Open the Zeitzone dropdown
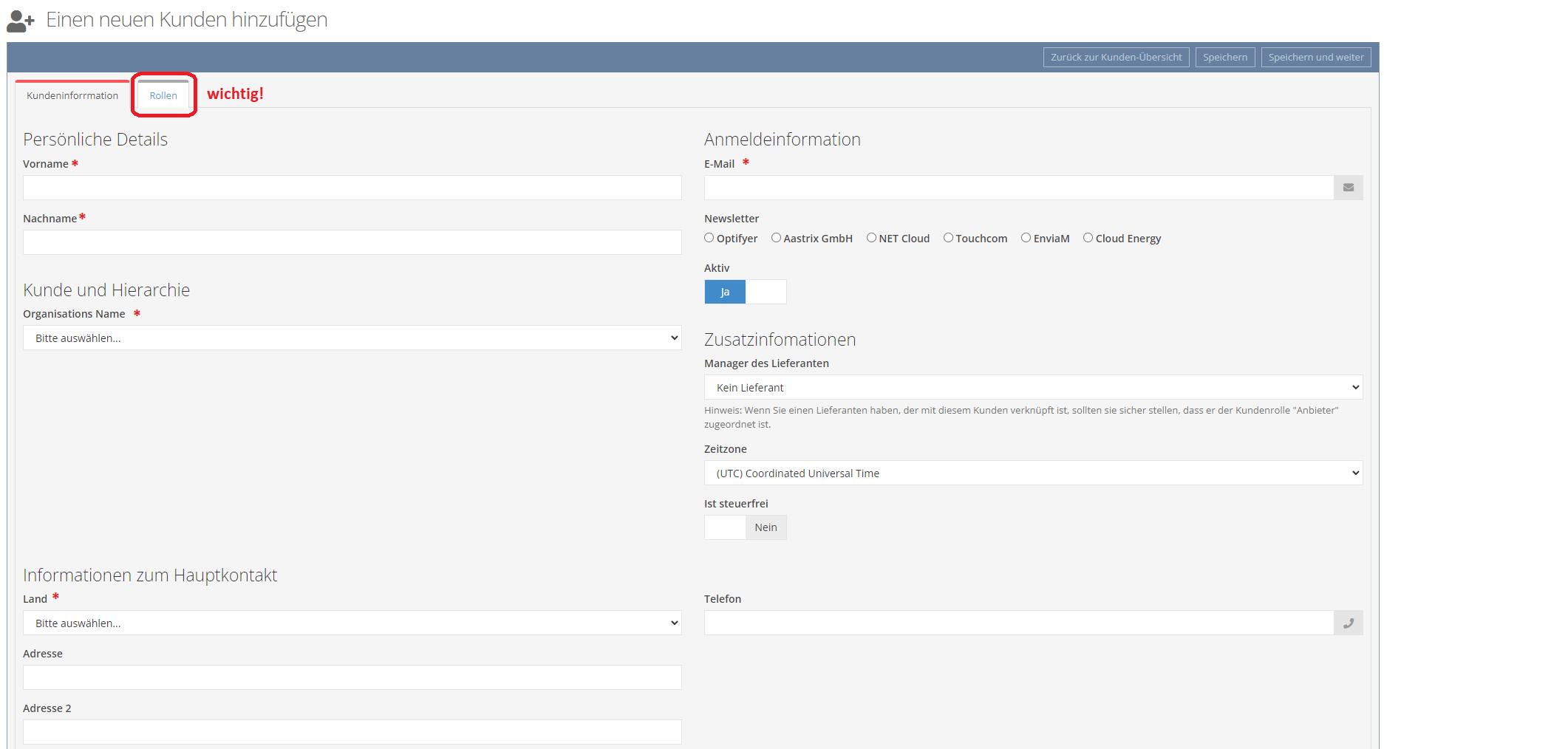 (1033, 473)
